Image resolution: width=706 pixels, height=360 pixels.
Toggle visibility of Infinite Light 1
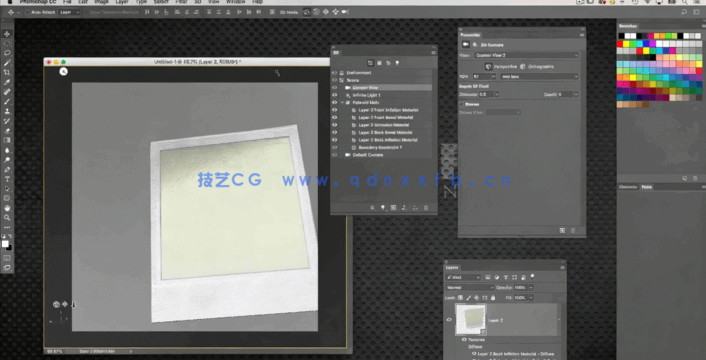[334, 95]
